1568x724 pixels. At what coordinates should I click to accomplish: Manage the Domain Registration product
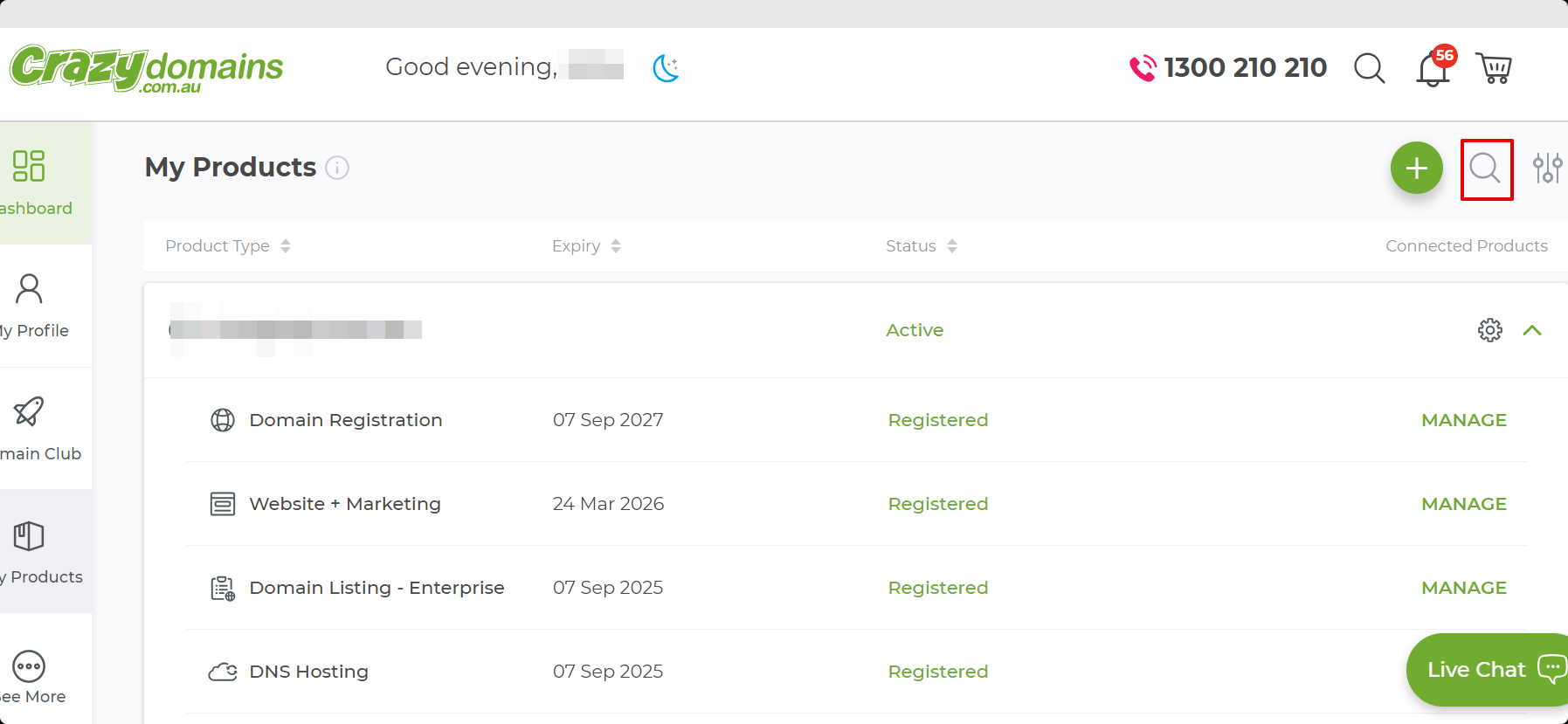click(x=1464, y=420)
